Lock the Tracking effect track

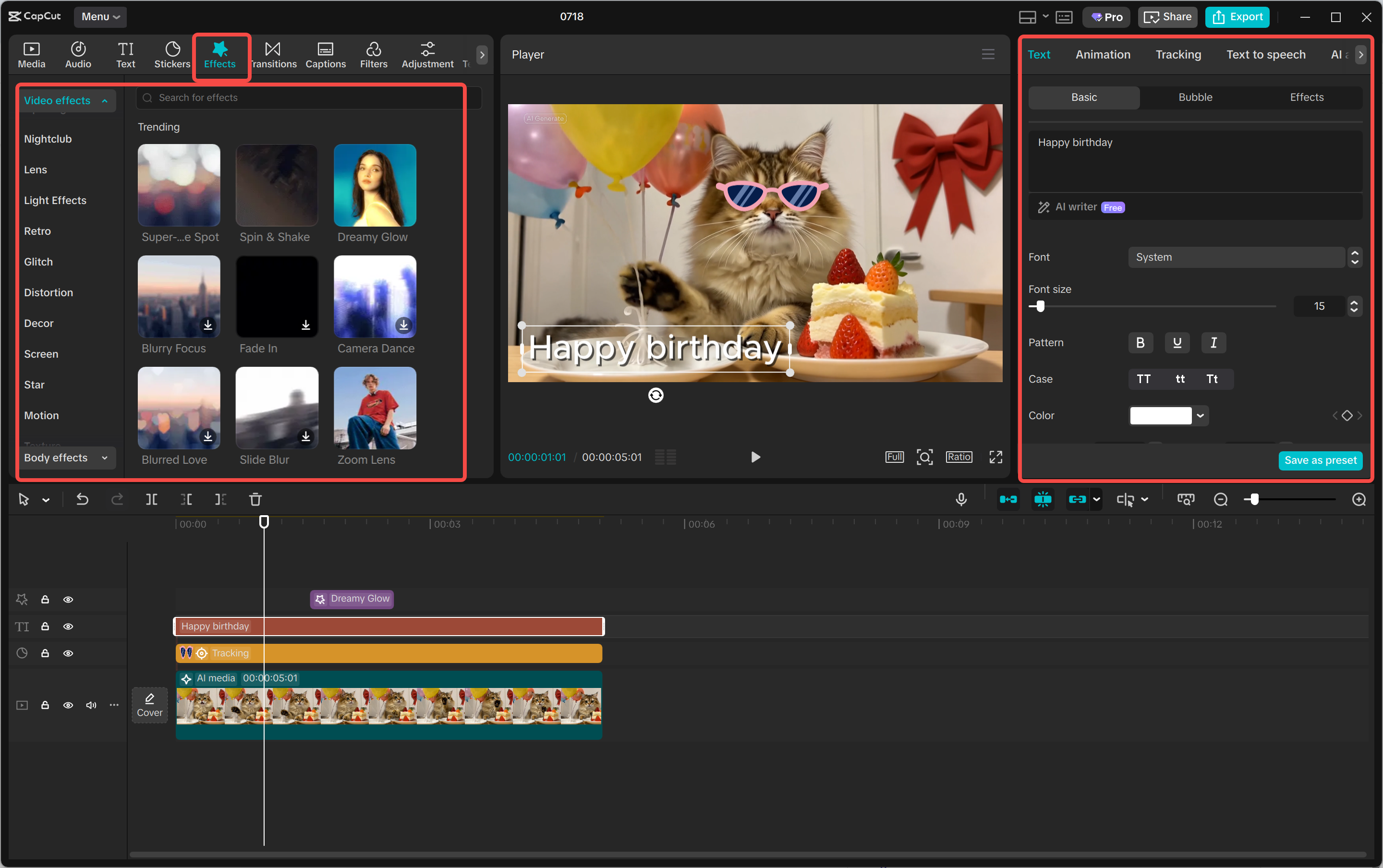45,653
